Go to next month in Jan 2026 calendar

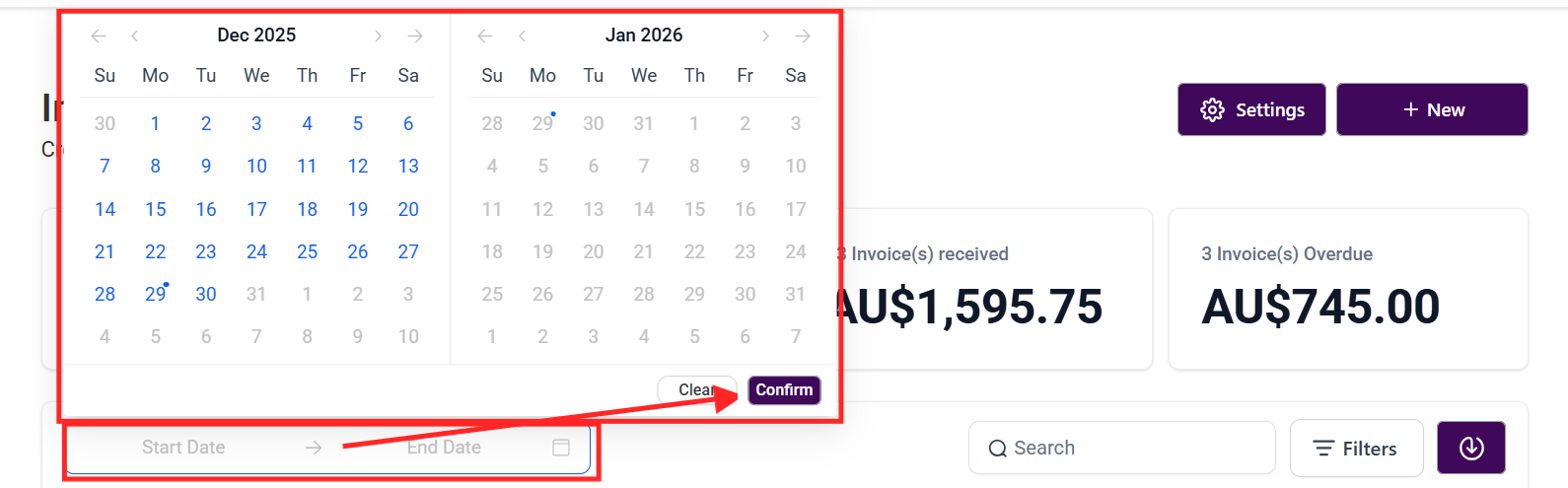(x=765, y=36)
